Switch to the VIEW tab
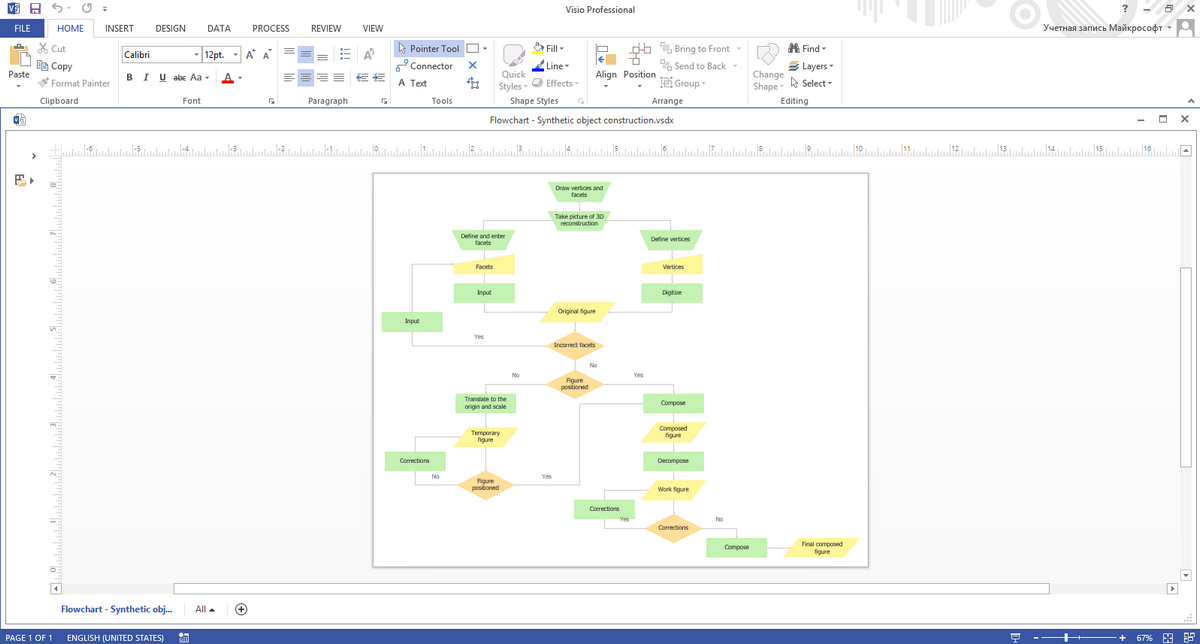The image size is (1200, 644). [373, 29]
